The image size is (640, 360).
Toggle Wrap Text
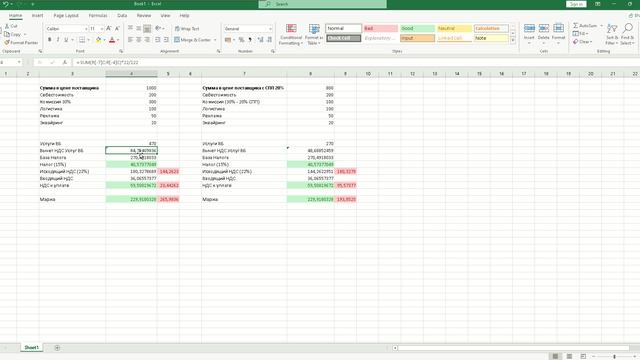tap(187, 29)
